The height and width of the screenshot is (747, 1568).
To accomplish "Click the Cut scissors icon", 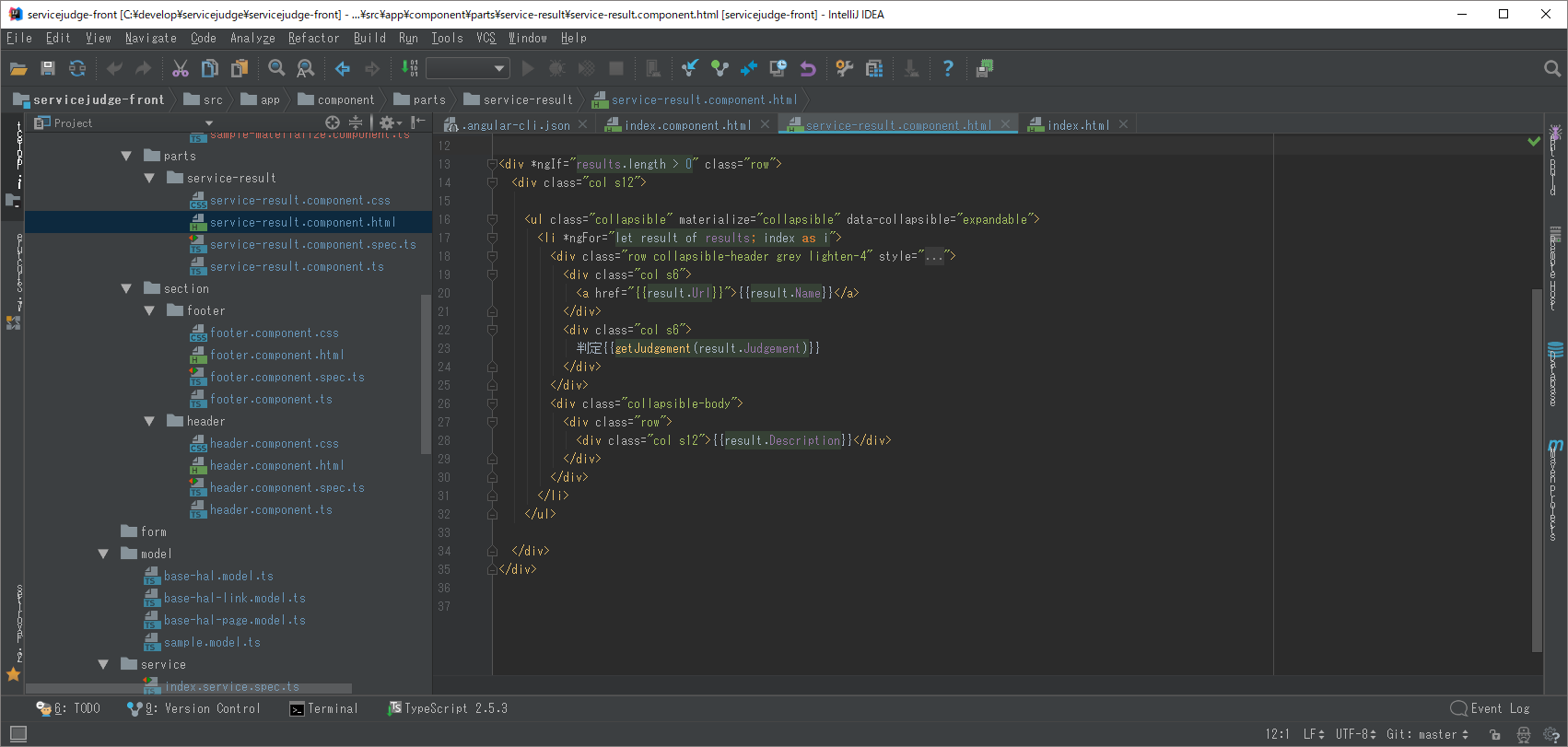I will 181,68.
